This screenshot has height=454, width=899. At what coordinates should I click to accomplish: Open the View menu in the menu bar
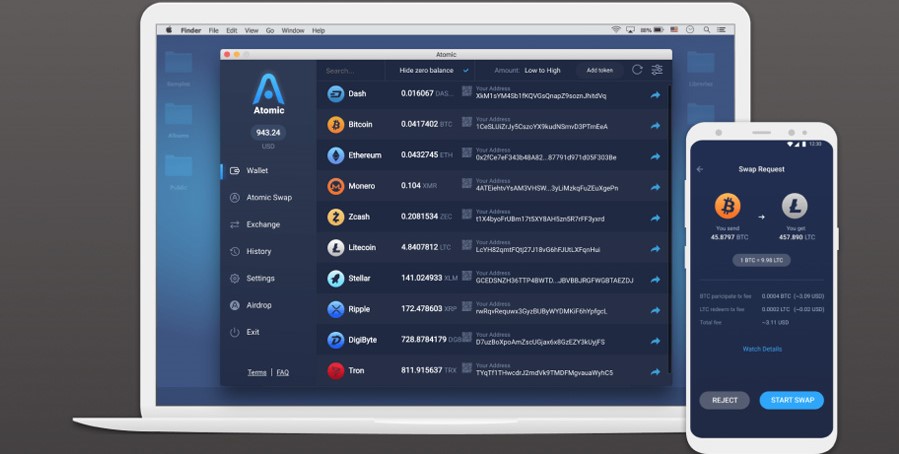pos(252,30)
